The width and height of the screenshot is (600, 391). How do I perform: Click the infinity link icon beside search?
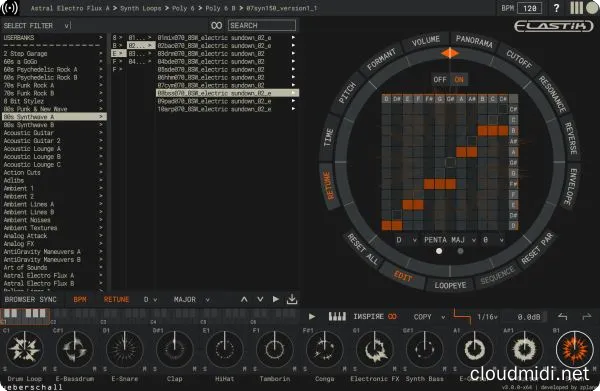click(217, 26)
